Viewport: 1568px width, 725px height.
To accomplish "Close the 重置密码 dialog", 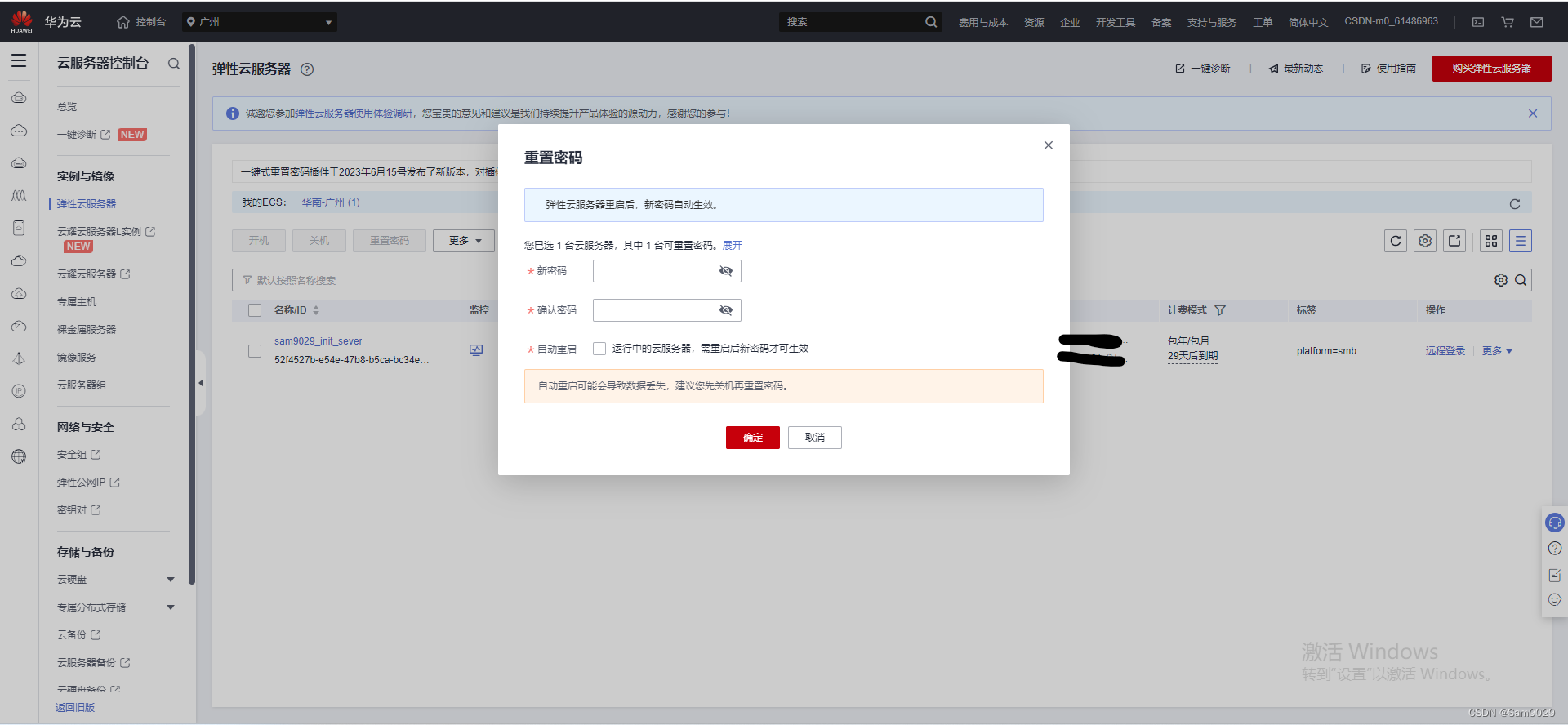I will click(x=1049, y=145).
